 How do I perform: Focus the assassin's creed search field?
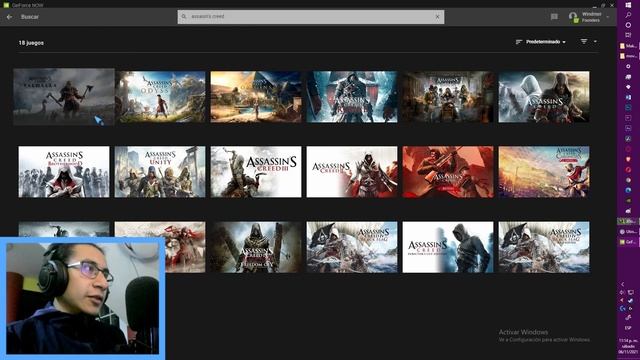(x=311, y=17)
